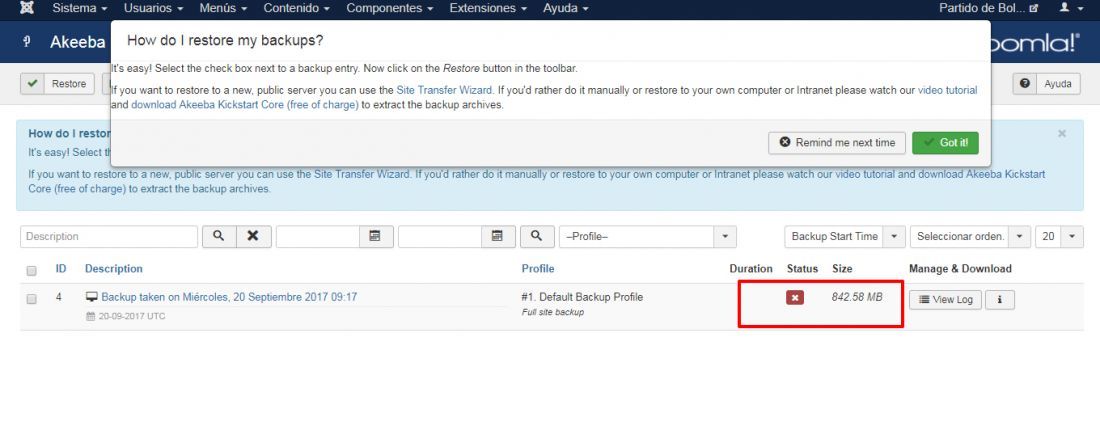Click the help question mark icon beside Ayuda

pyautogui.click(x=1024, y=83)
